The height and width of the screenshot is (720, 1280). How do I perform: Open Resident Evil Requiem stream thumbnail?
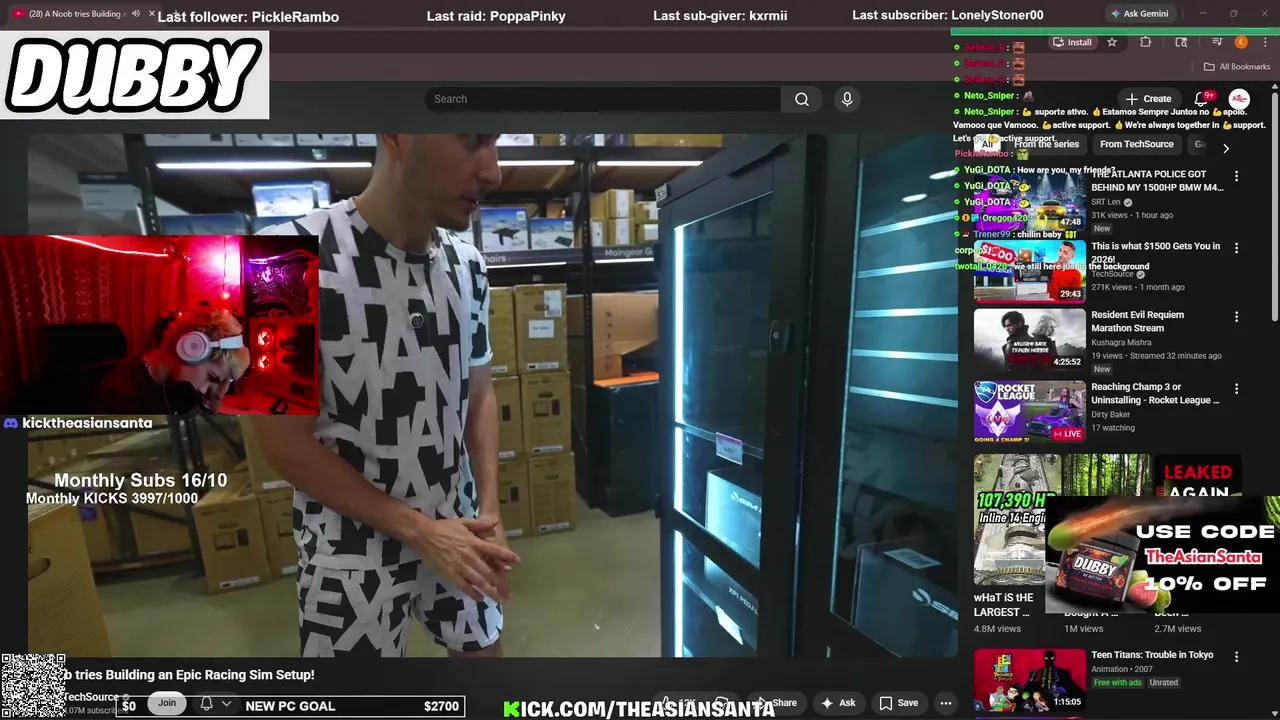(1029, 340)
